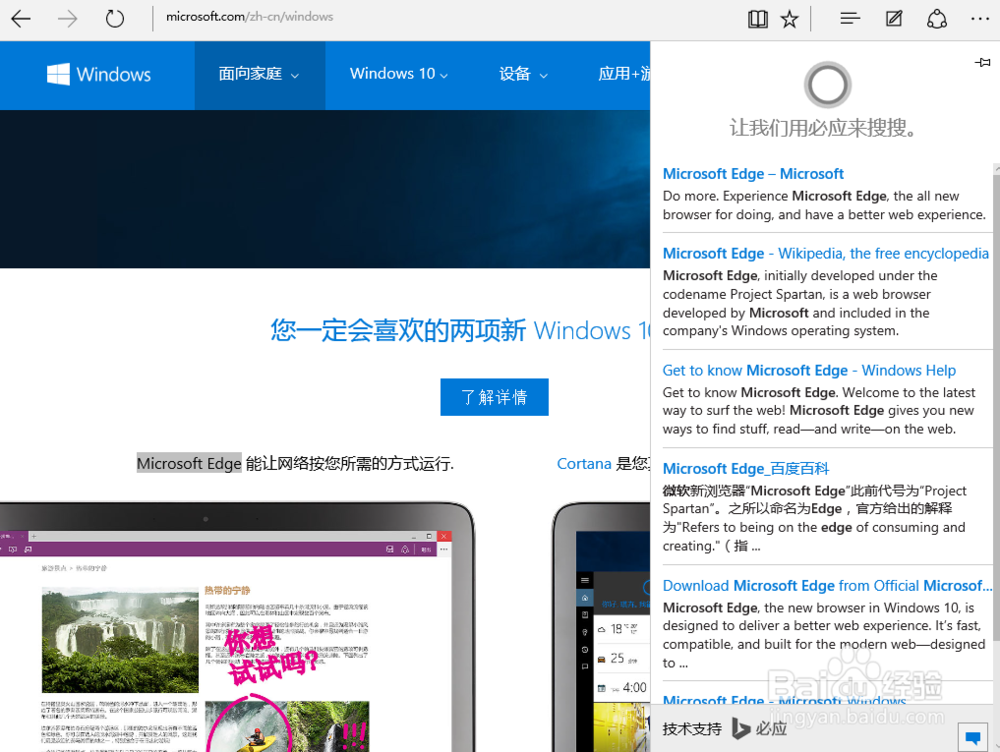Screen dimensions: 1000x752
Task: Open the More actions ellipsis menu
Action: point(980,19)
